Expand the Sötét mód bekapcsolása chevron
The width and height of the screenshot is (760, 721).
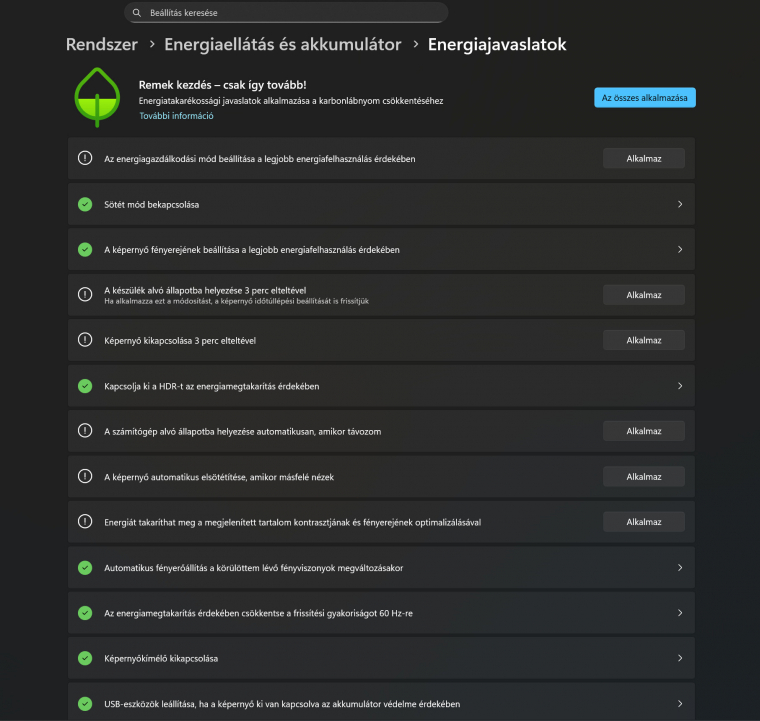(x=680, y=204)
